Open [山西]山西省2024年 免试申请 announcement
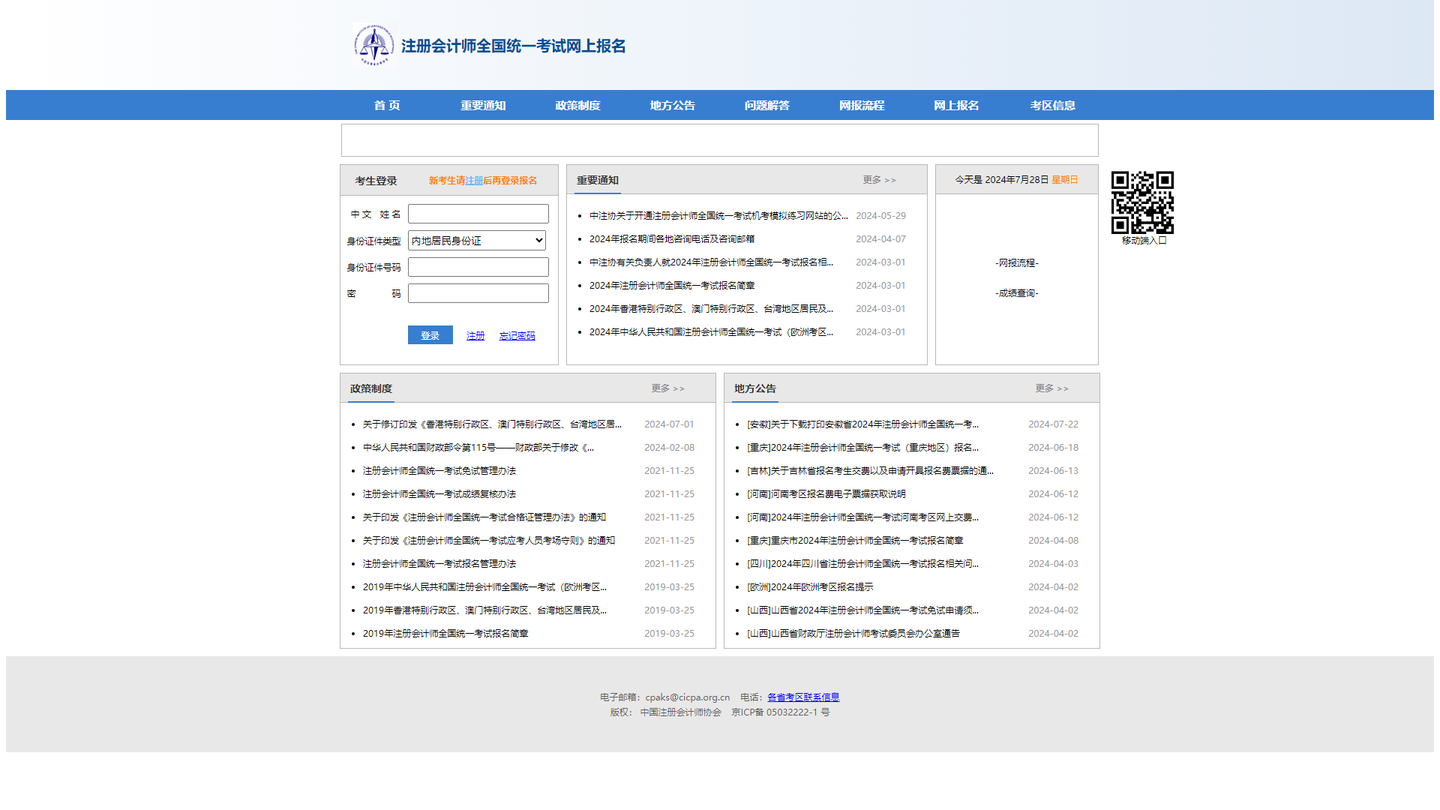The height and width of the screenshot is (810, 1440). (x=863, y=610)
